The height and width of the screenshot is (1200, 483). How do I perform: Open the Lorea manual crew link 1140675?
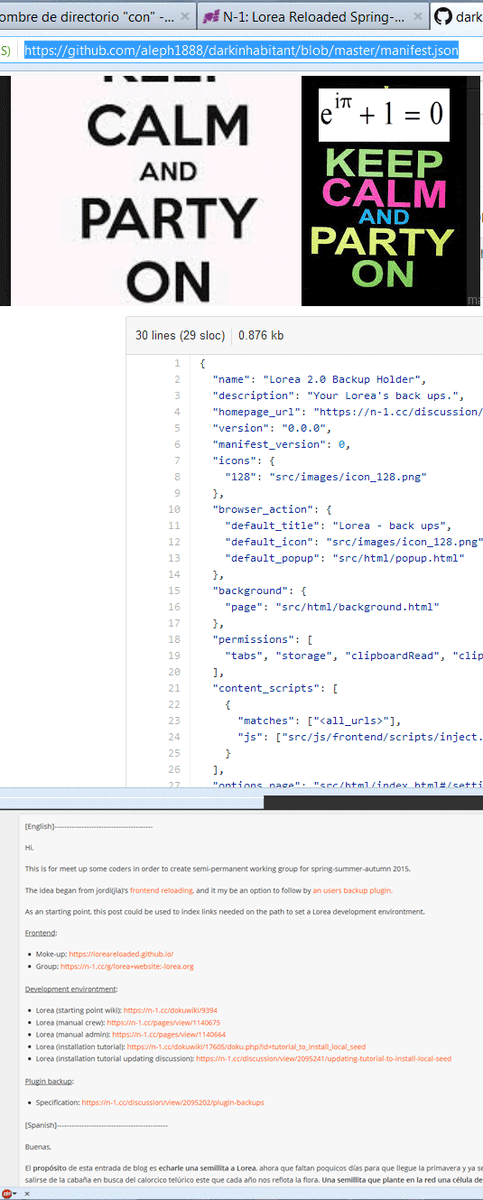[x=150, y=1022]
